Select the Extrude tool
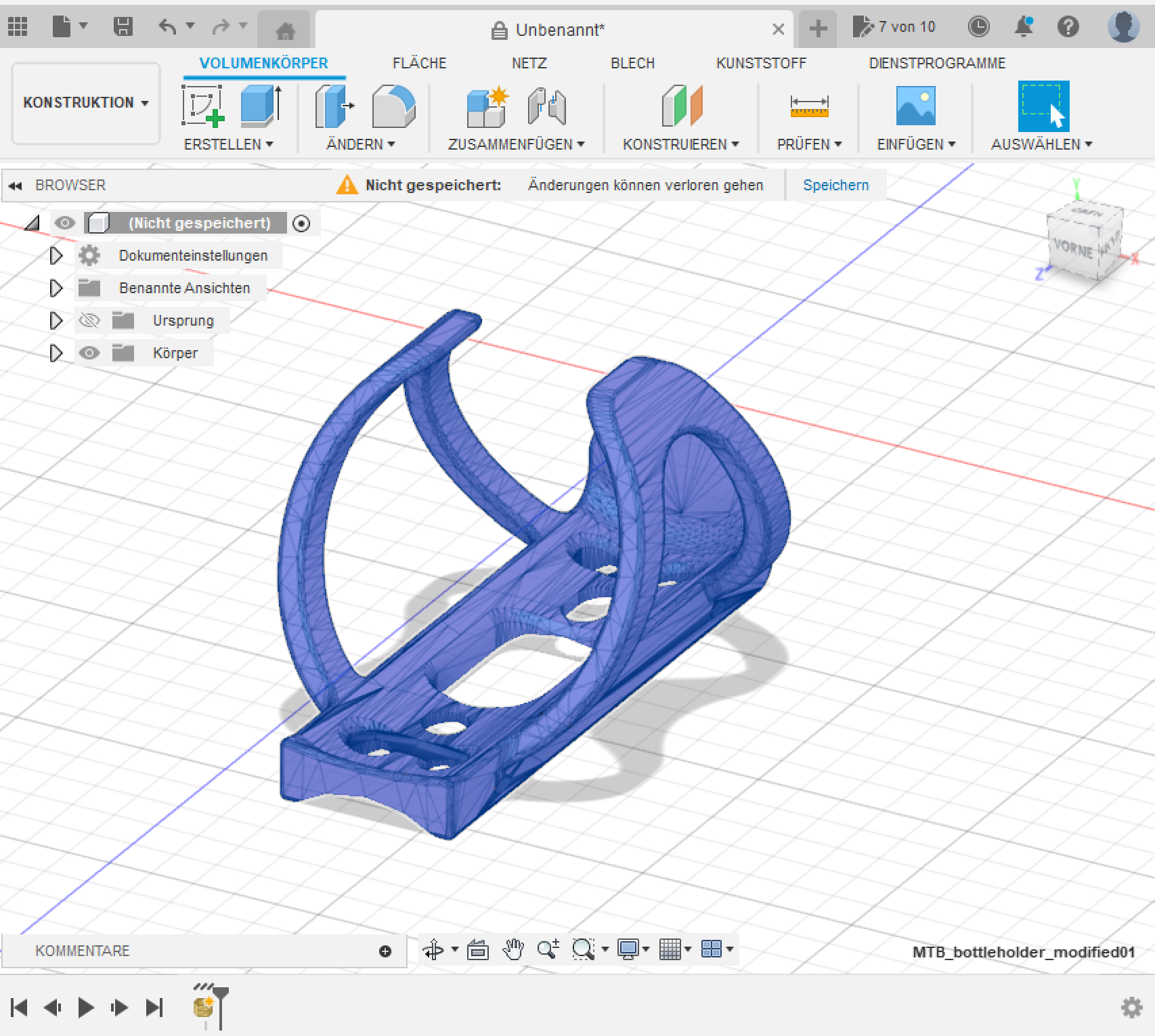This screenshot has height=1036, width=1155. [261, 106]
